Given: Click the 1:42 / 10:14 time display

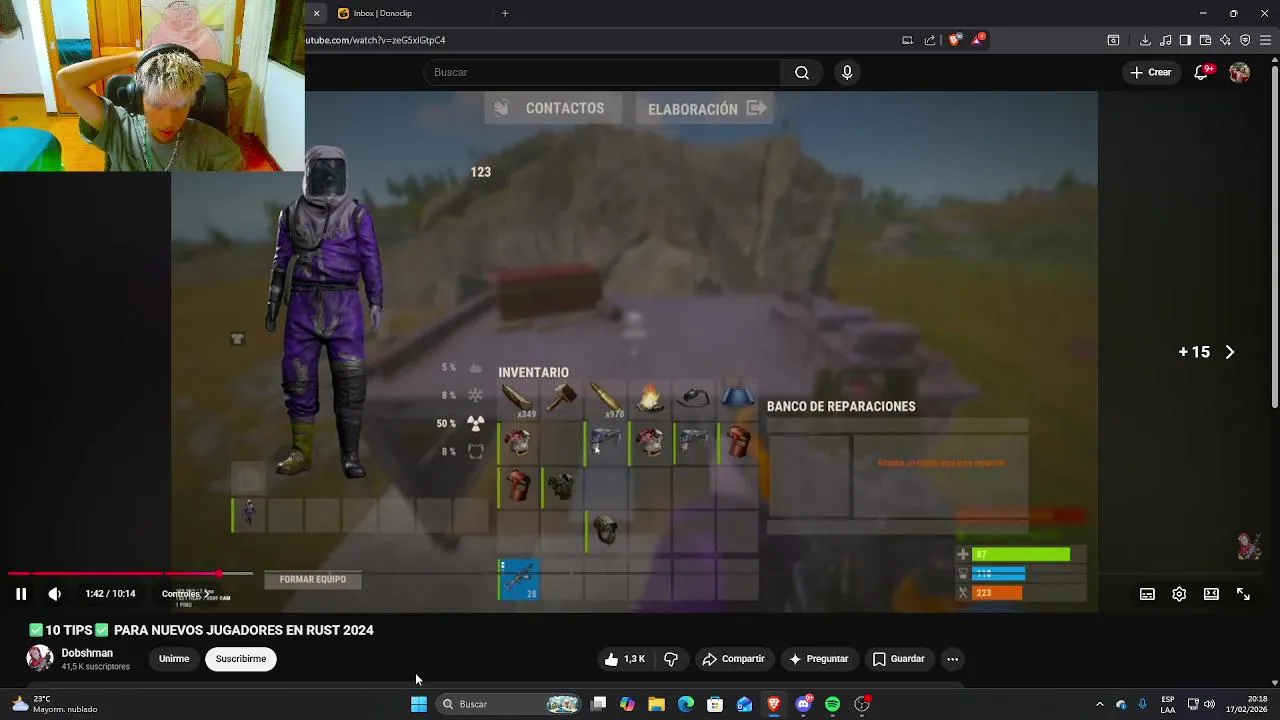Looking at the screenshot, I should tap(110, 594).
